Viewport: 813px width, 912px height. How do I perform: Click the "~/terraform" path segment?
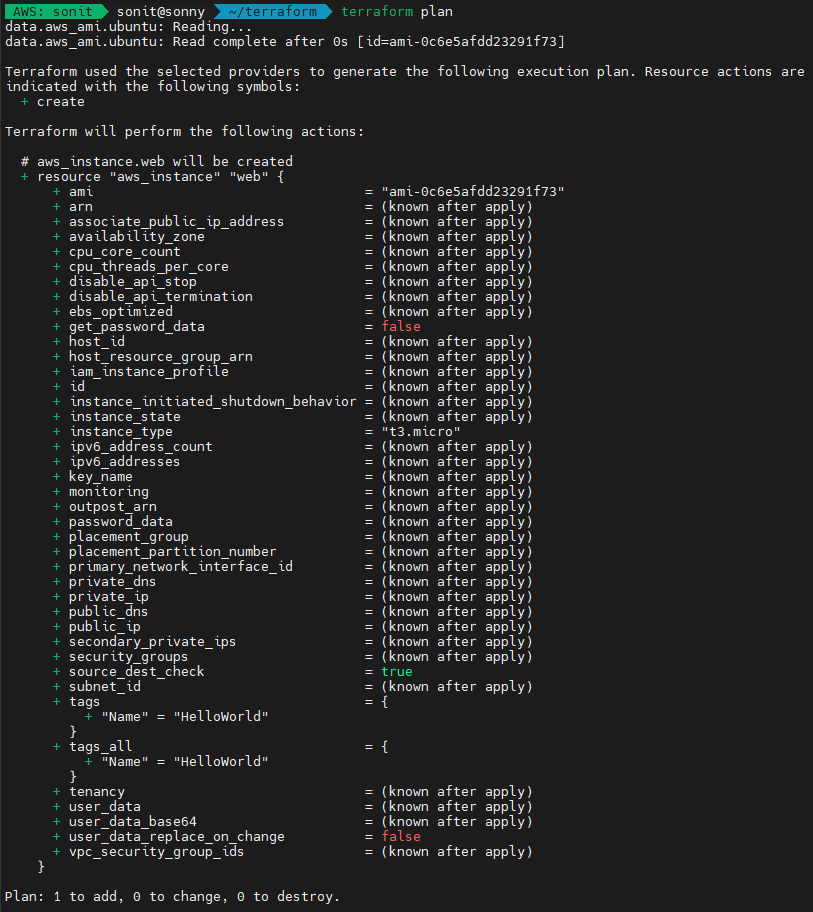[x=273, y=12]
